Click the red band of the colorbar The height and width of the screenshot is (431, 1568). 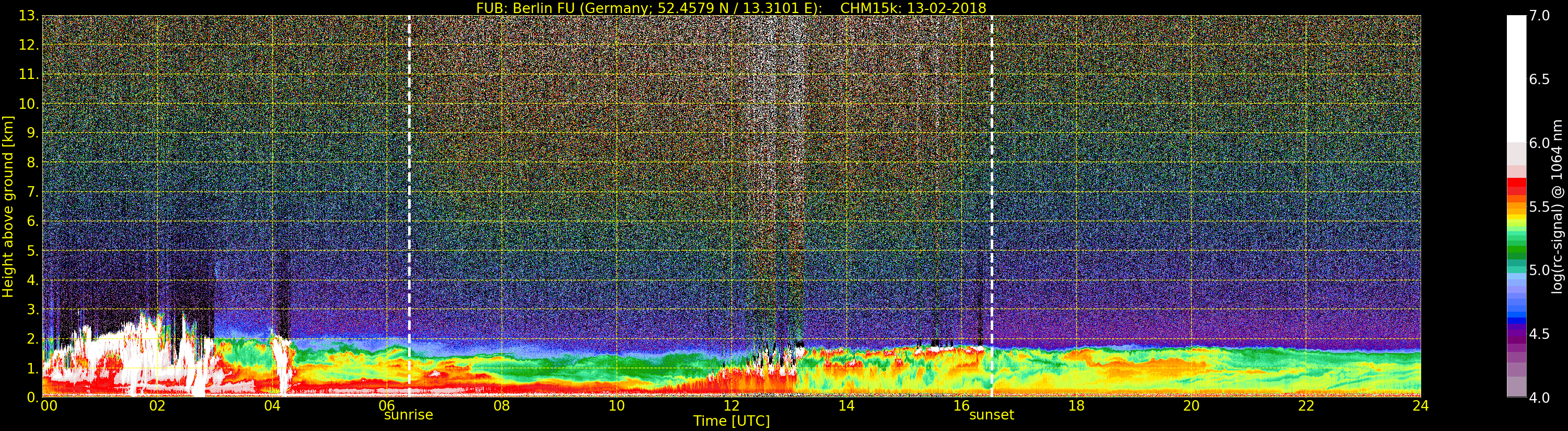(1516, 186)
